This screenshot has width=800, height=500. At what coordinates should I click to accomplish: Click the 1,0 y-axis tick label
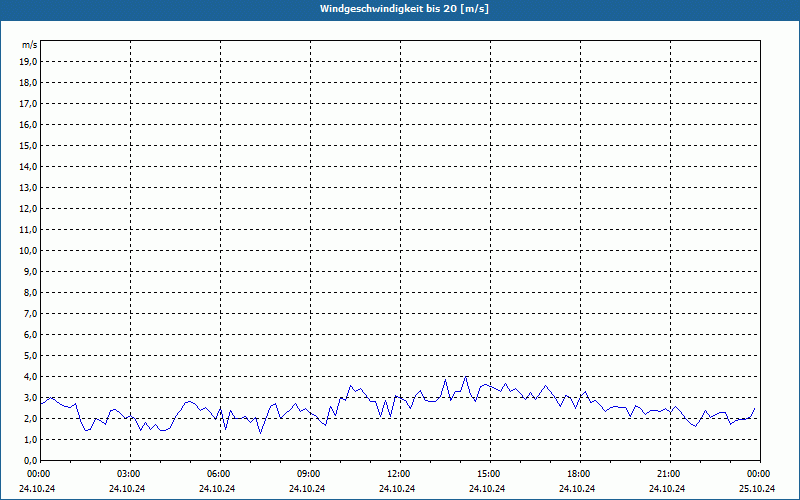pos(31,439)
